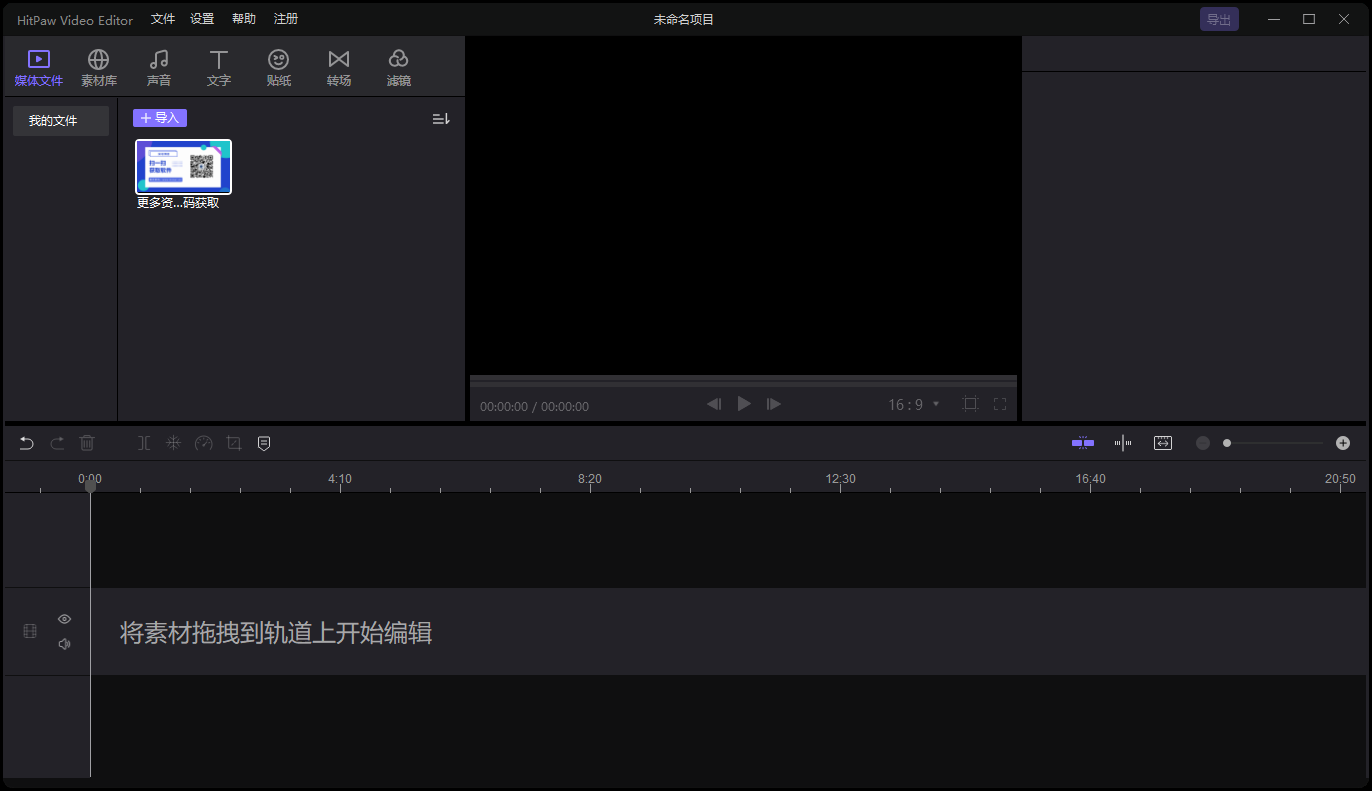Undo the last action
The height and width of the screenshot is (791, 1372).
27,443
